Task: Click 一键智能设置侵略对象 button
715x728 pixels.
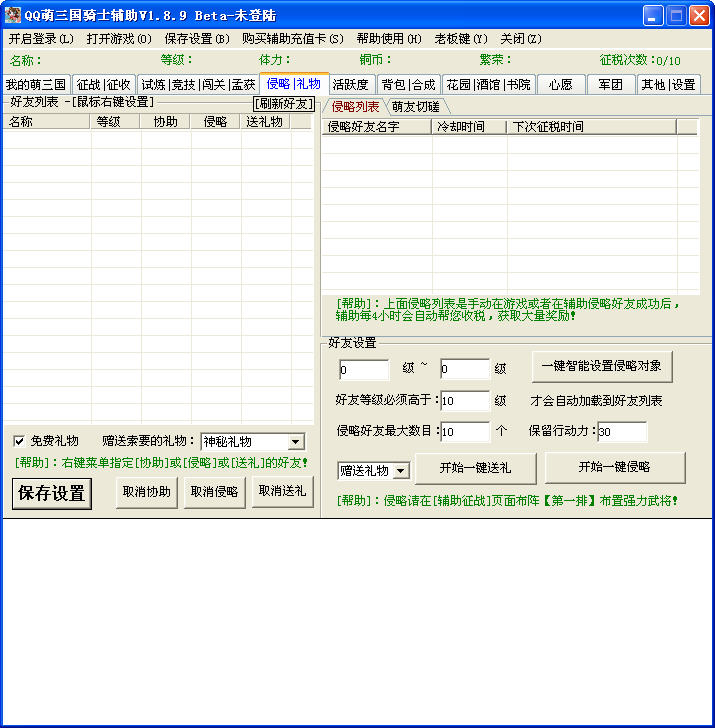Action: 602,366
